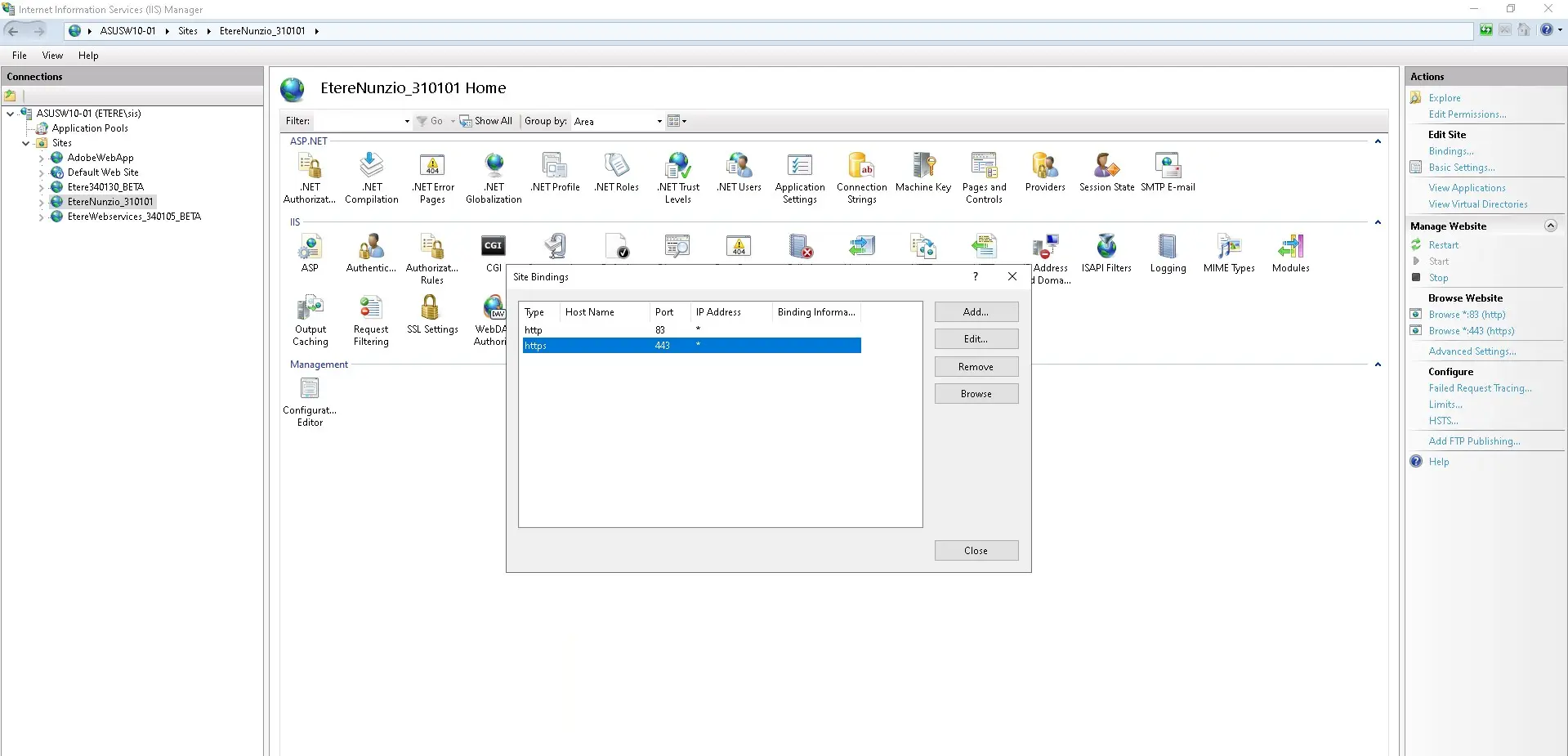Open the View menu
This screenshot has width=1568, height=756.
tap(52, 56)
